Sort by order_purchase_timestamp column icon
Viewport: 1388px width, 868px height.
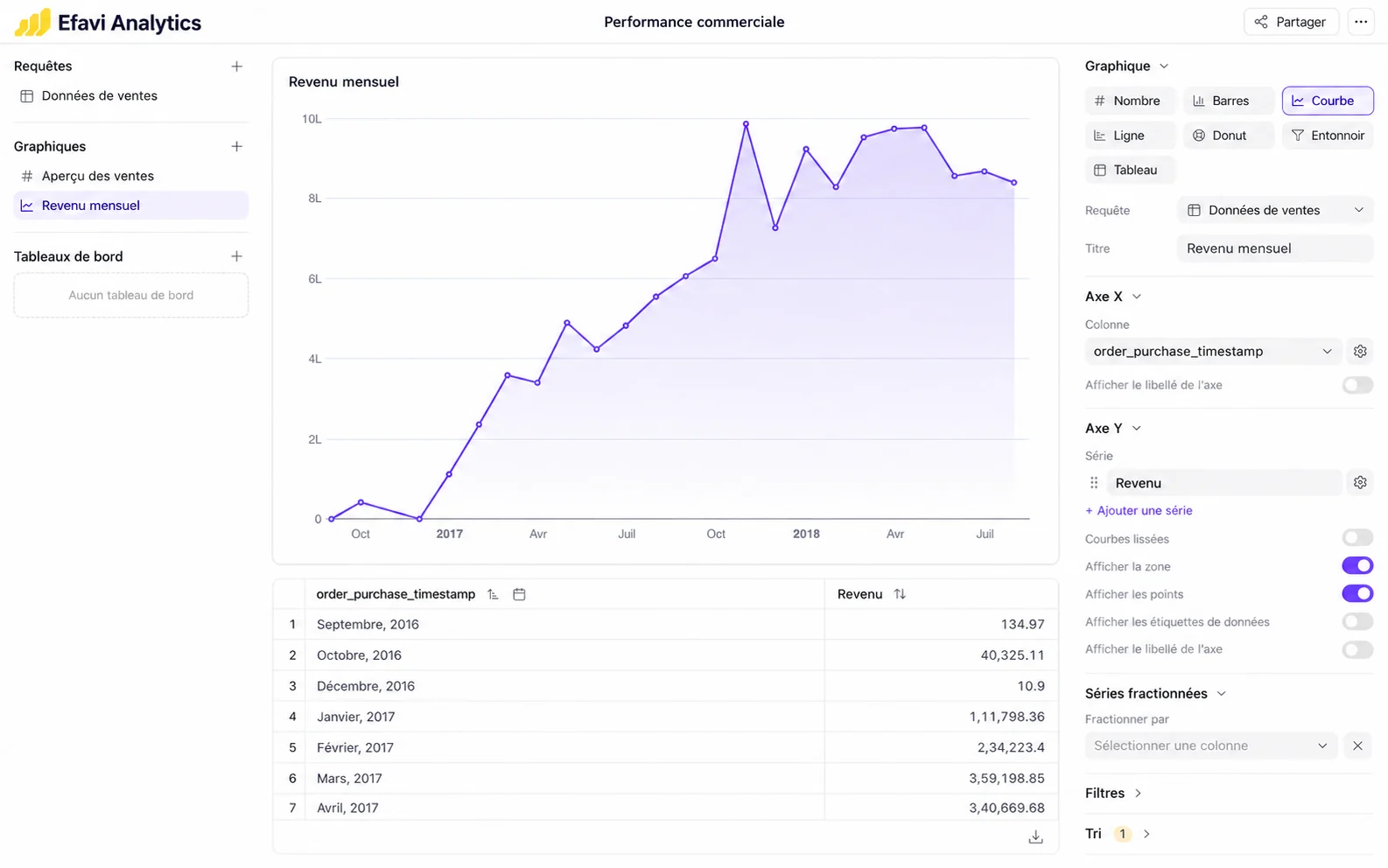pyautogui.click(x=493, y=595)
